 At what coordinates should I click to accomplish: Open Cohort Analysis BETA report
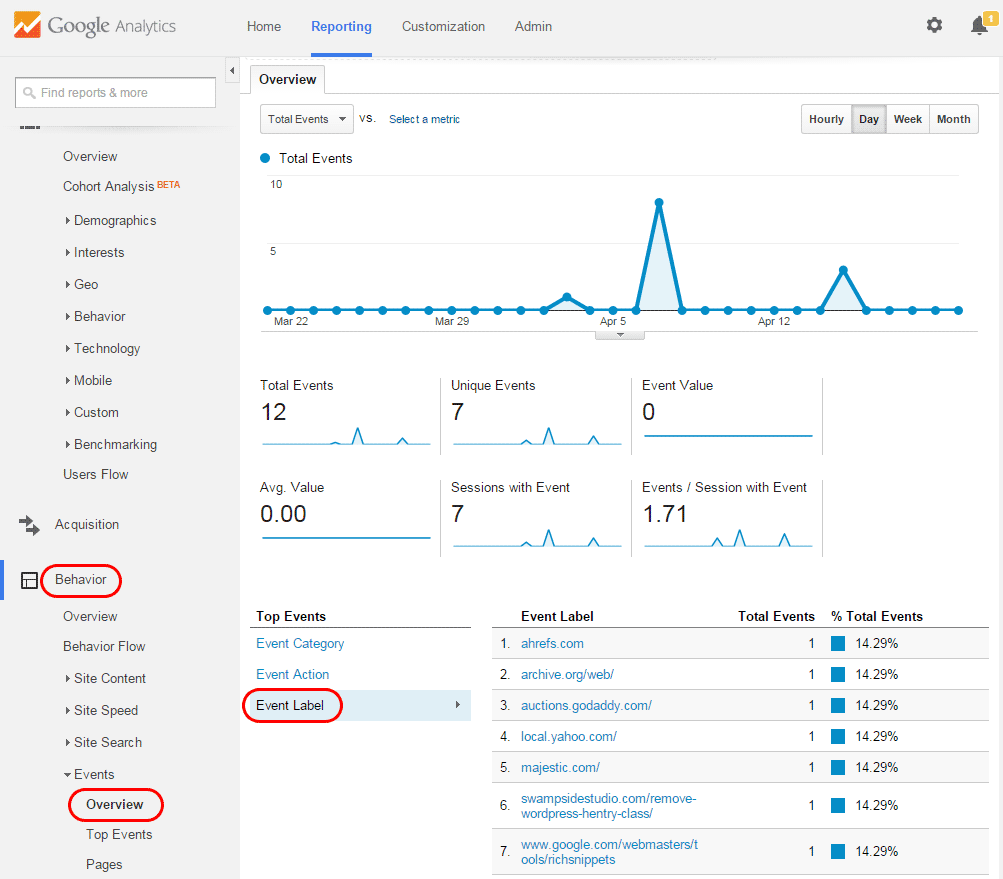[x=122, y=186]
